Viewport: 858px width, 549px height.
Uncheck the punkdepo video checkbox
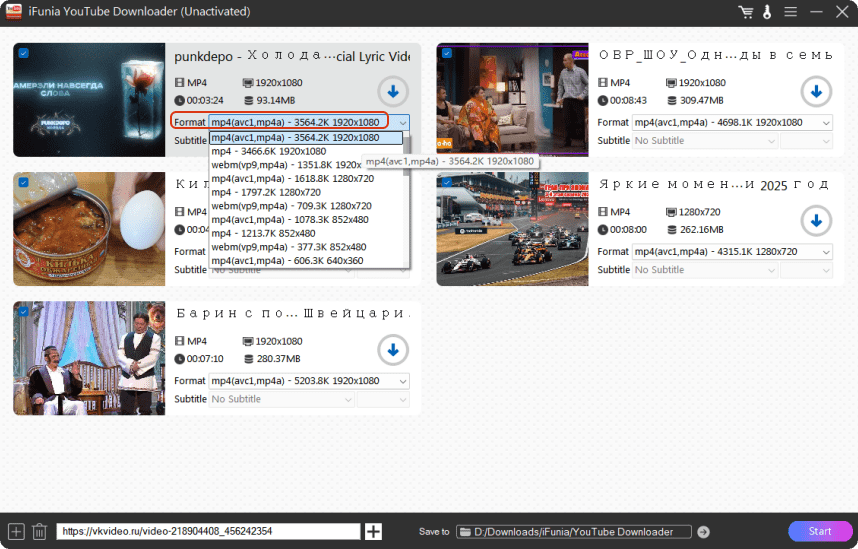click(23, 53)
